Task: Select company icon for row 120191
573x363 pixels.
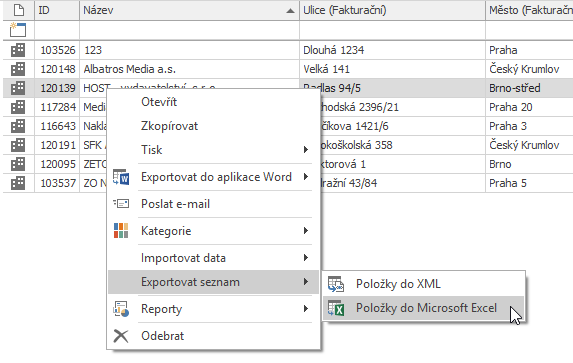Action: tap(18, 145)
